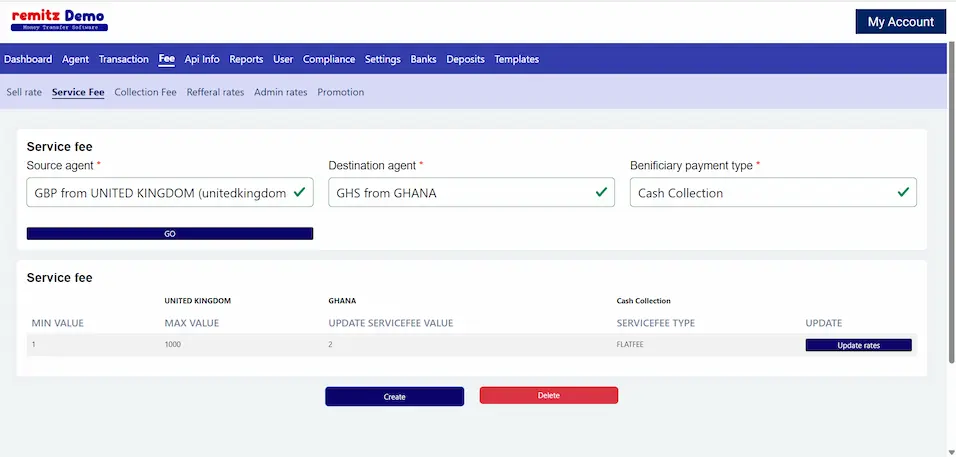Switch to the Collection Fee tab
The image size is (956, 457).
145,92
